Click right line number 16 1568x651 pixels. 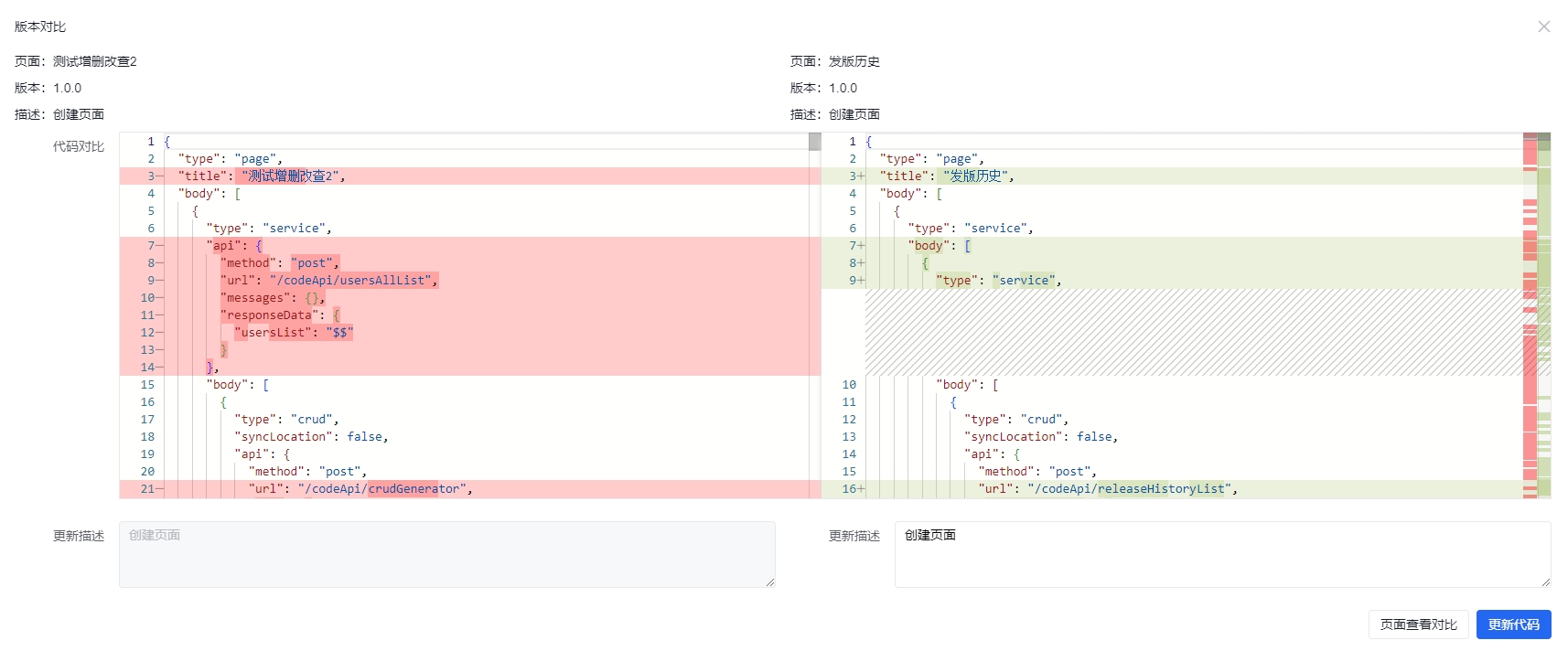[x=849, y=489]
